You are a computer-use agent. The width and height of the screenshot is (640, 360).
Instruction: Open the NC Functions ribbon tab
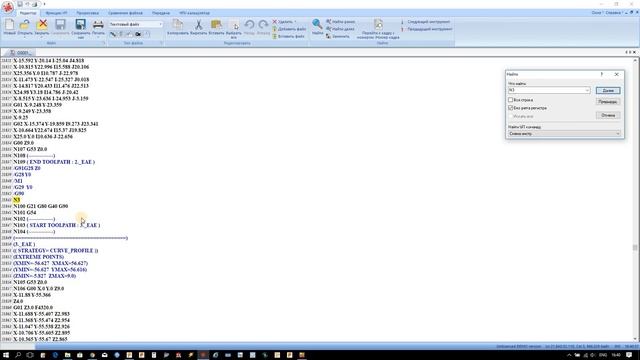tap(56, 13)
